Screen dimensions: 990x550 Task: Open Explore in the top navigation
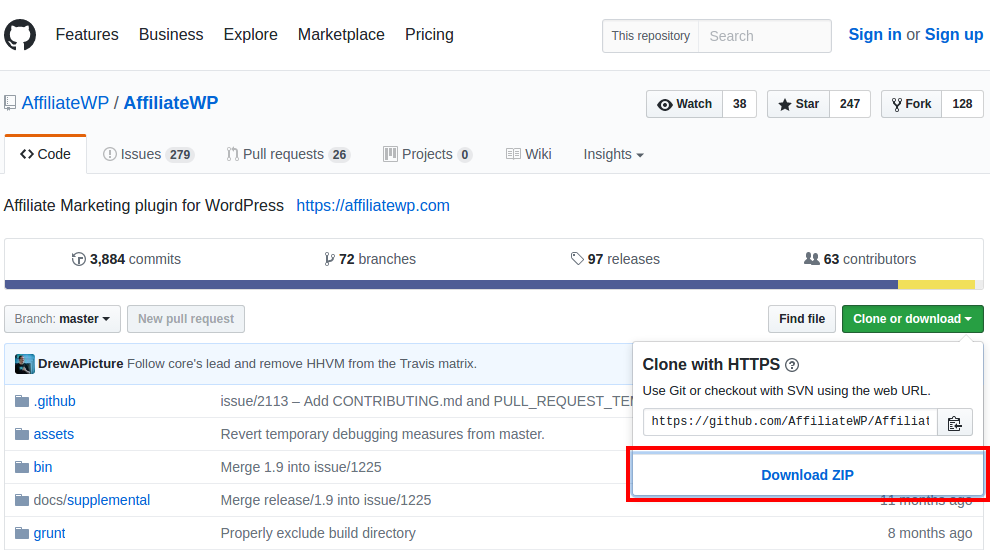point(251,35)
